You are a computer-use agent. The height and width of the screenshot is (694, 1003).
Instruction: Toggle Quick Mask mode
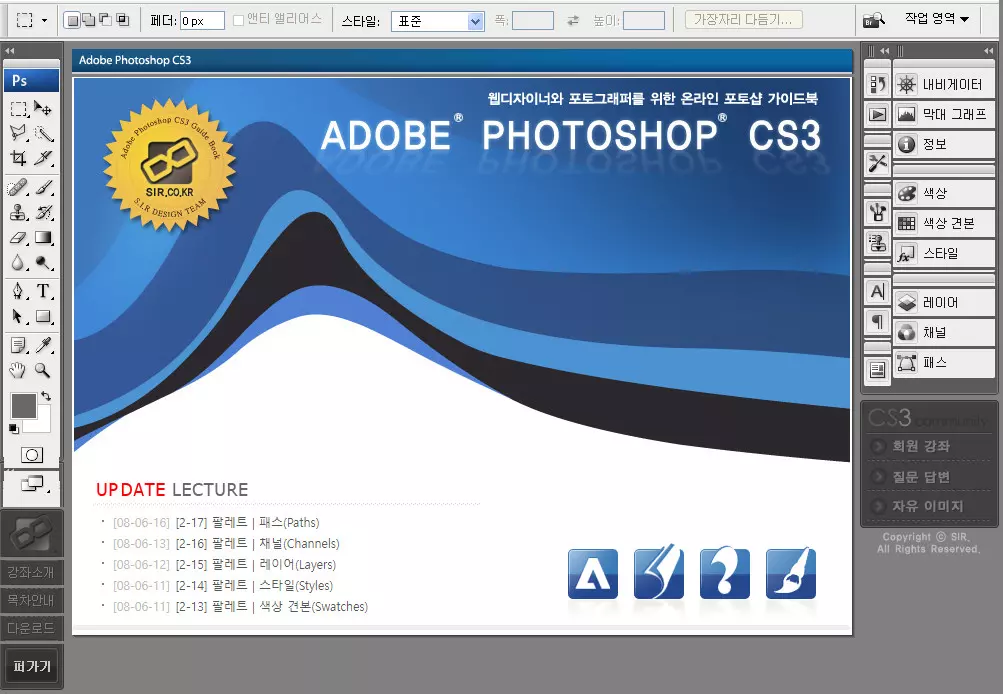point(32,455)
